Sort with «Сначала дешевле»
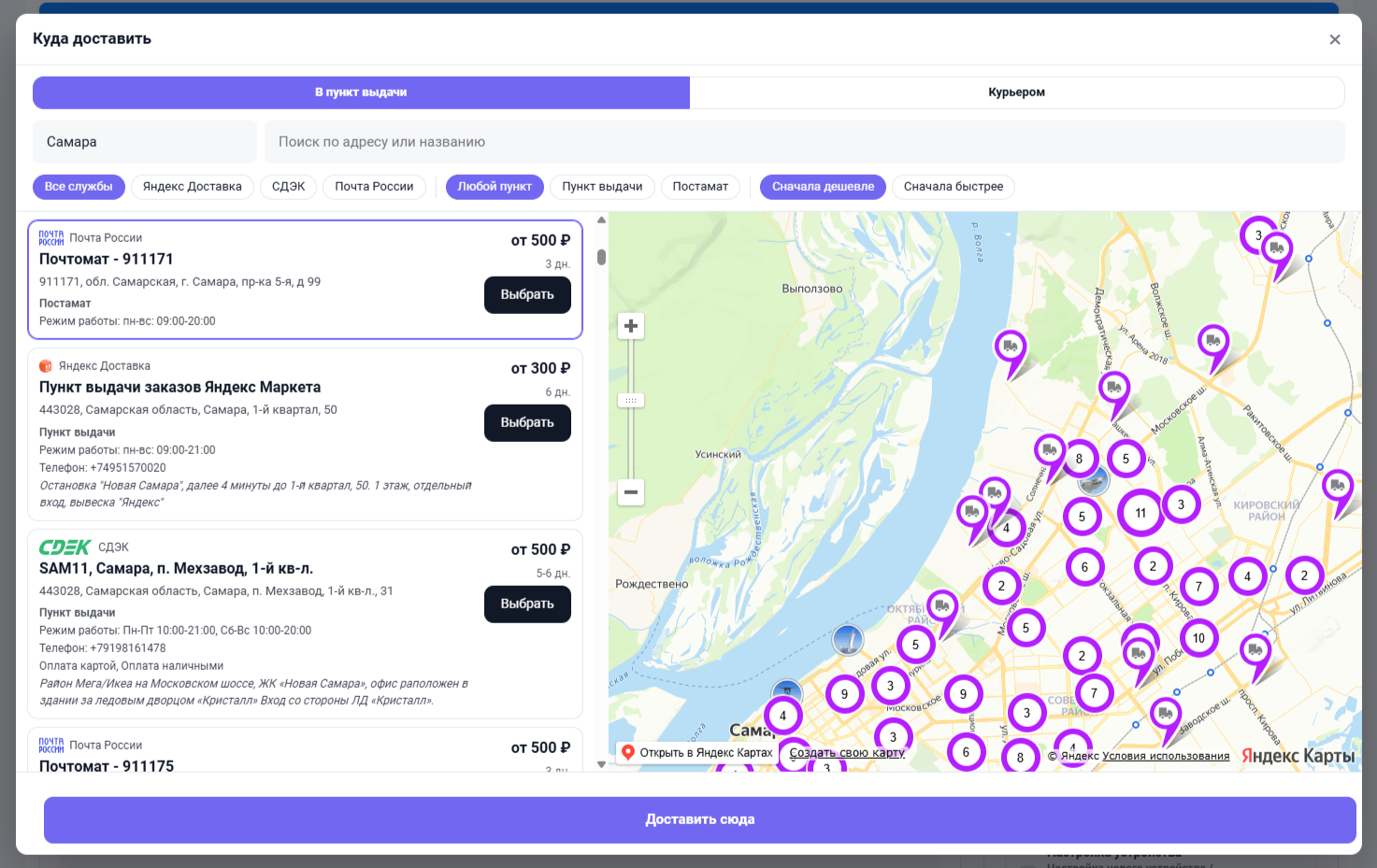1377x868 pixels. pos(823,187)
